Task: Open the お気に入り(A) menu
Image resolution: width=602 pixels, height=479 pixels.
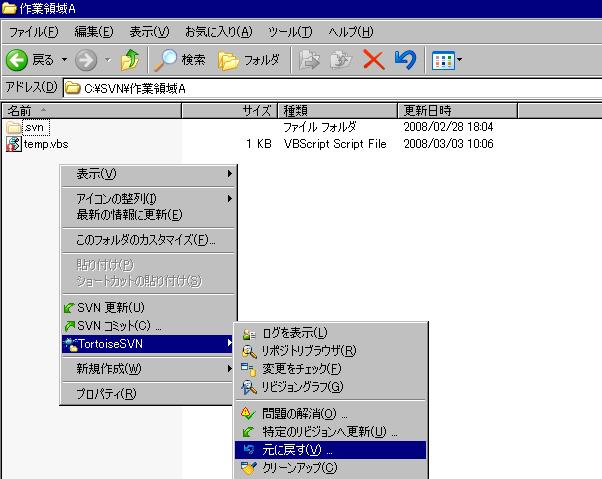Action: click(219, 32)
